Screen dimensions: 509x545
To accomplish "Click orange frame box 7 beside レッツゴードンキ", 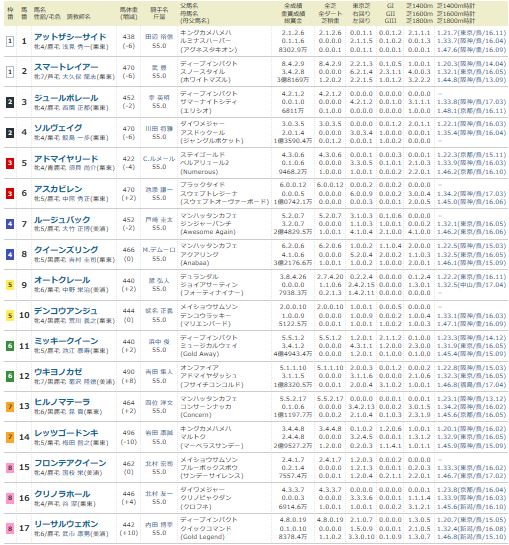I will coord(10,437).
